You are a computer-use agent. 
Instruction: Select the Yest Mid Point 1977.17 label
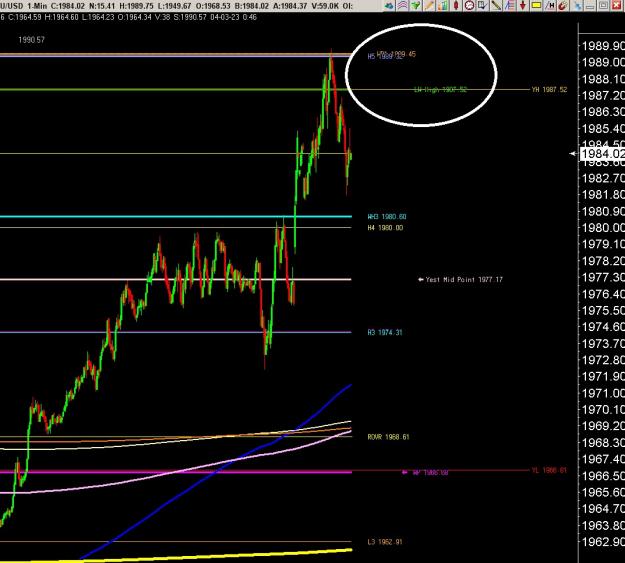464,280
